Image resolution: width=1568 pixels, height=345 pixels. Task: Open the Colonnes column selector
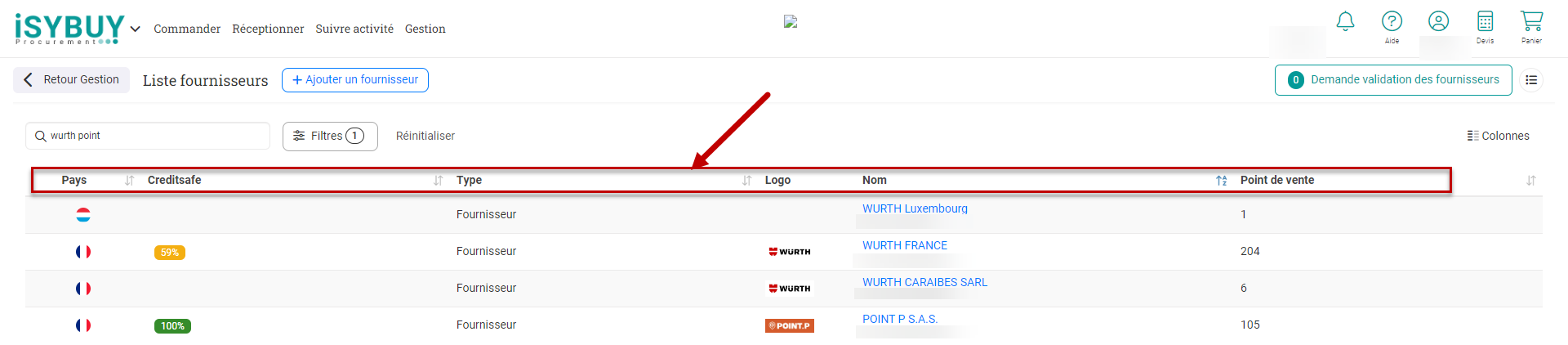point(1498,136)
